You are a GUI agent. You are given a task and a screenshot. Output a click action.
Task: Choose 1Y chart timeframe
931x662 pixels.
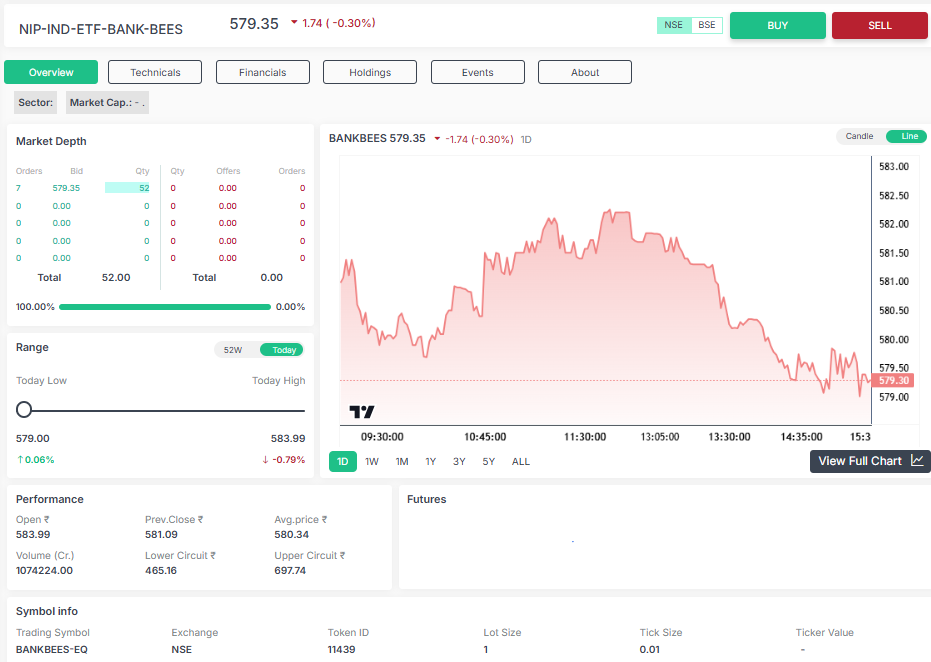(430, 461)
